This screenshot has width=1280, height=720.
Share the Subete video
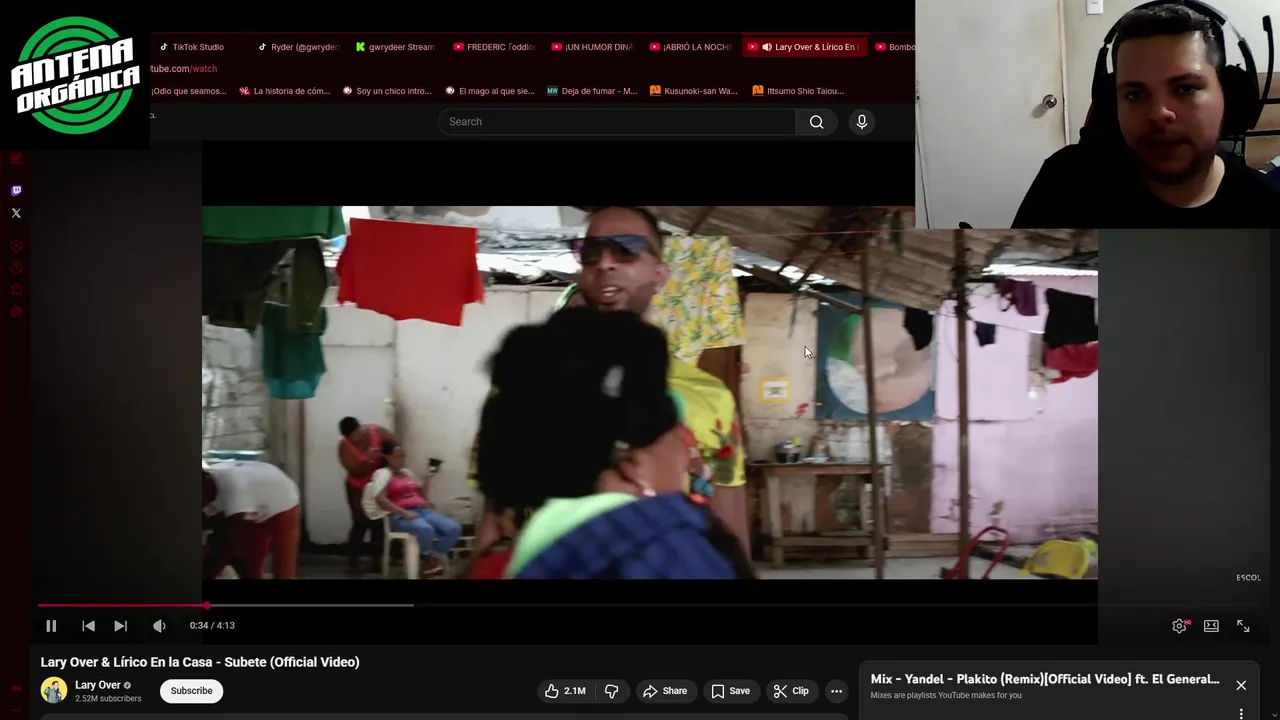click(665, 691)
